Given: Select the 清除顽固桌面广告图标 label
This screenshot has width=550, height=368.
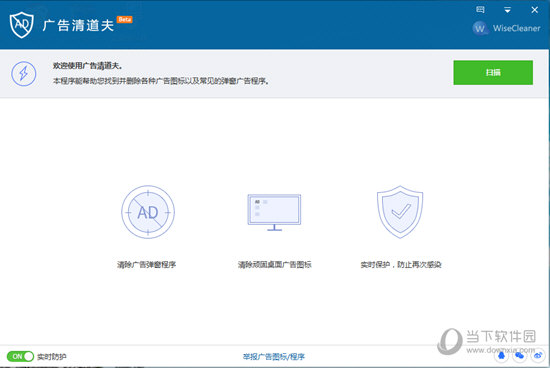Looking at the screenshot, I should 275,265.
